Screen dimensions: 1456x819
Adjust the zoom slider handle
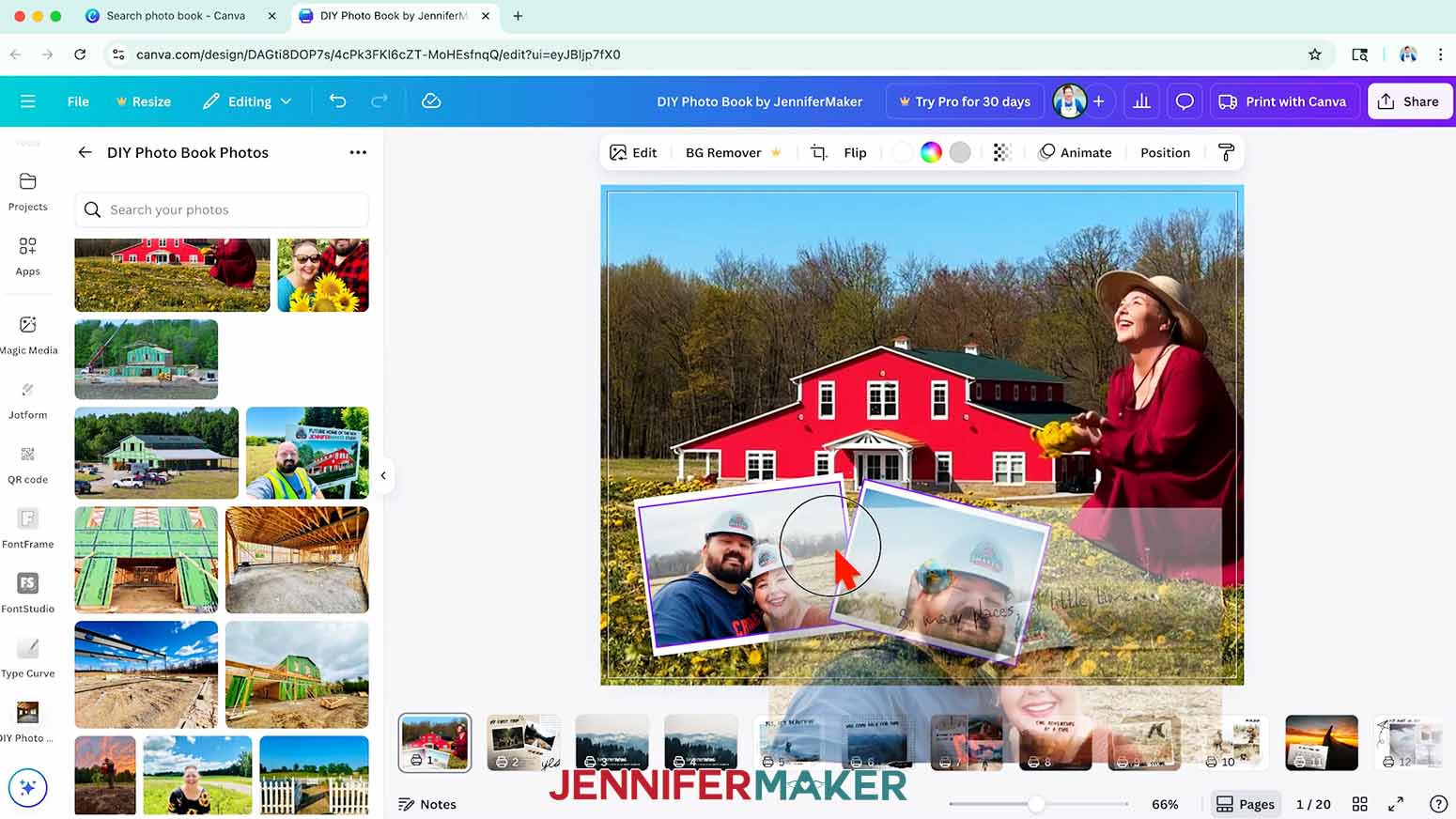click(x=1036, y=804)
